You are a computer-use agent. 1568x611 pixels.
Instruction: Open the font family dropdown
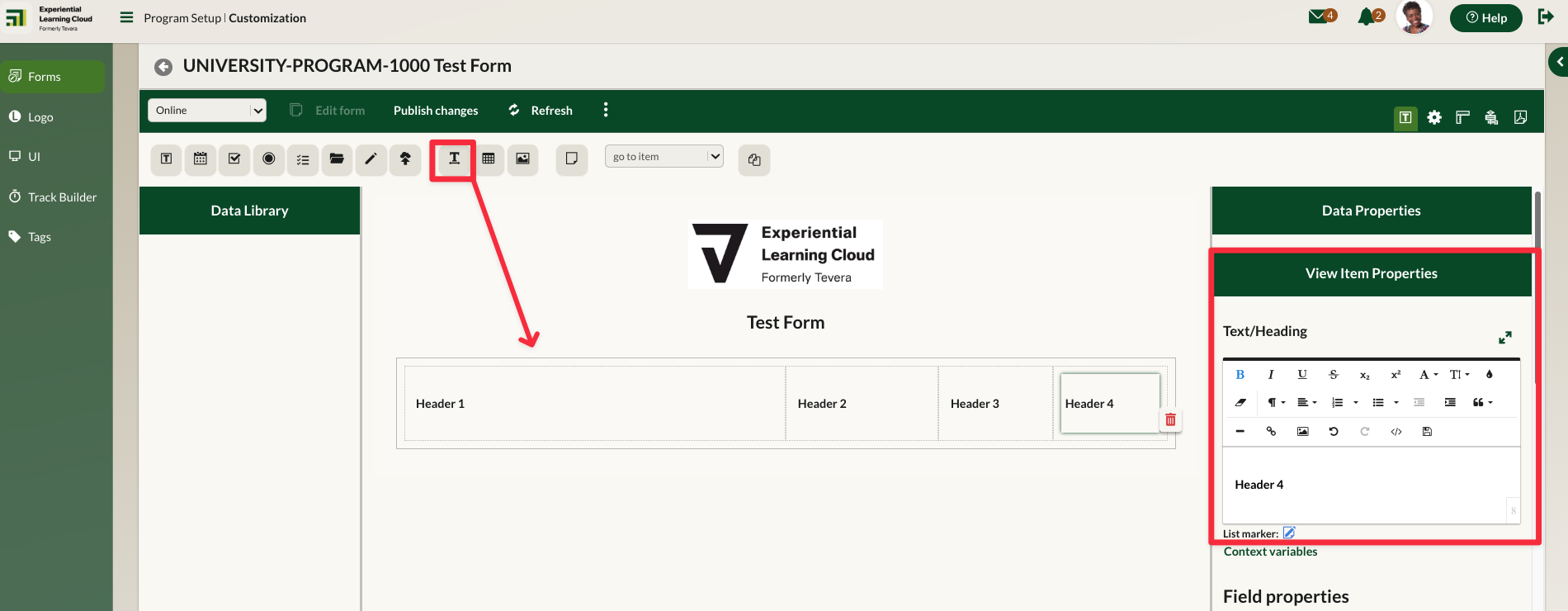pyautogui.click(x=1429, y=374)
